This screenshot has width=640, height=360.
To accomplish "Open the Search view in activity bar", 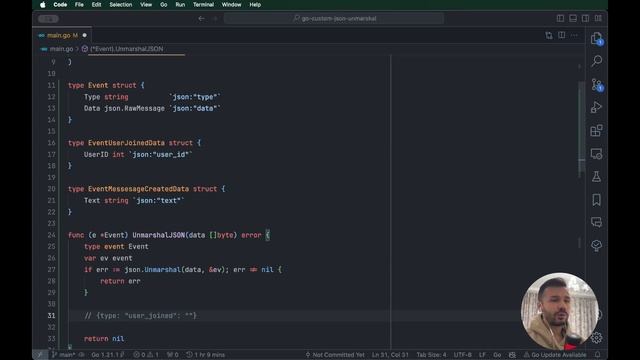I will pyautogui.click(x=596, y=61).
